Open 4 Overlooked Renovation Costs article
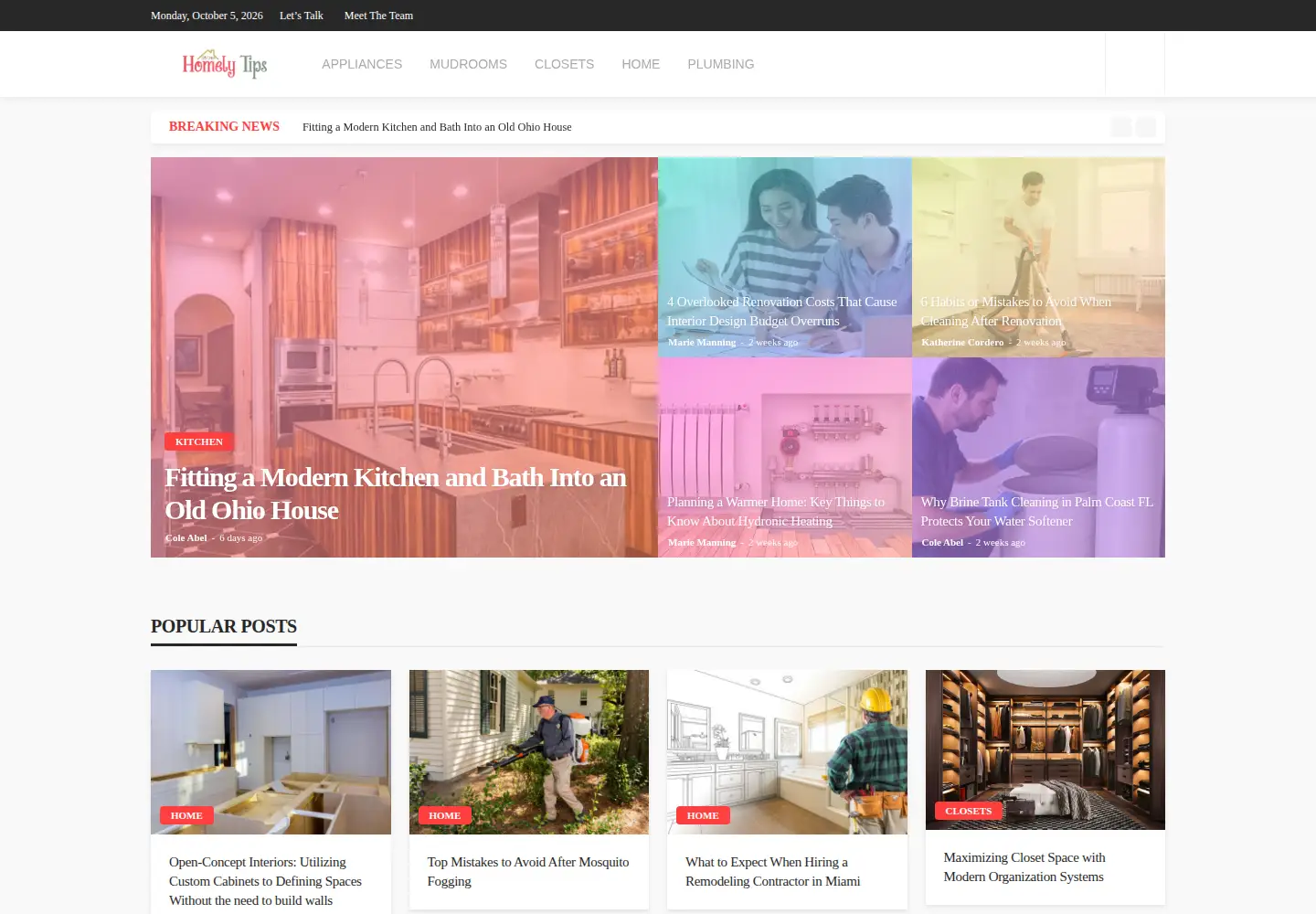Screen dimensions: 1316x914 tap(782, 311)
